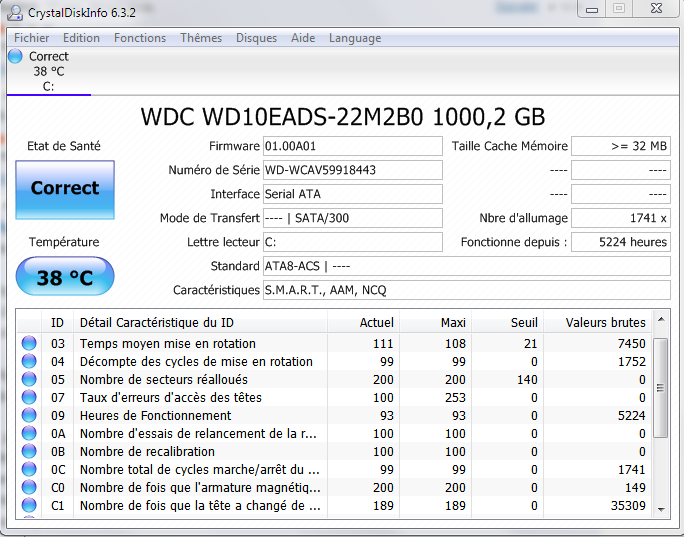Open the Aide menu
Screen dimensions: 684x537
pos(303,38)
